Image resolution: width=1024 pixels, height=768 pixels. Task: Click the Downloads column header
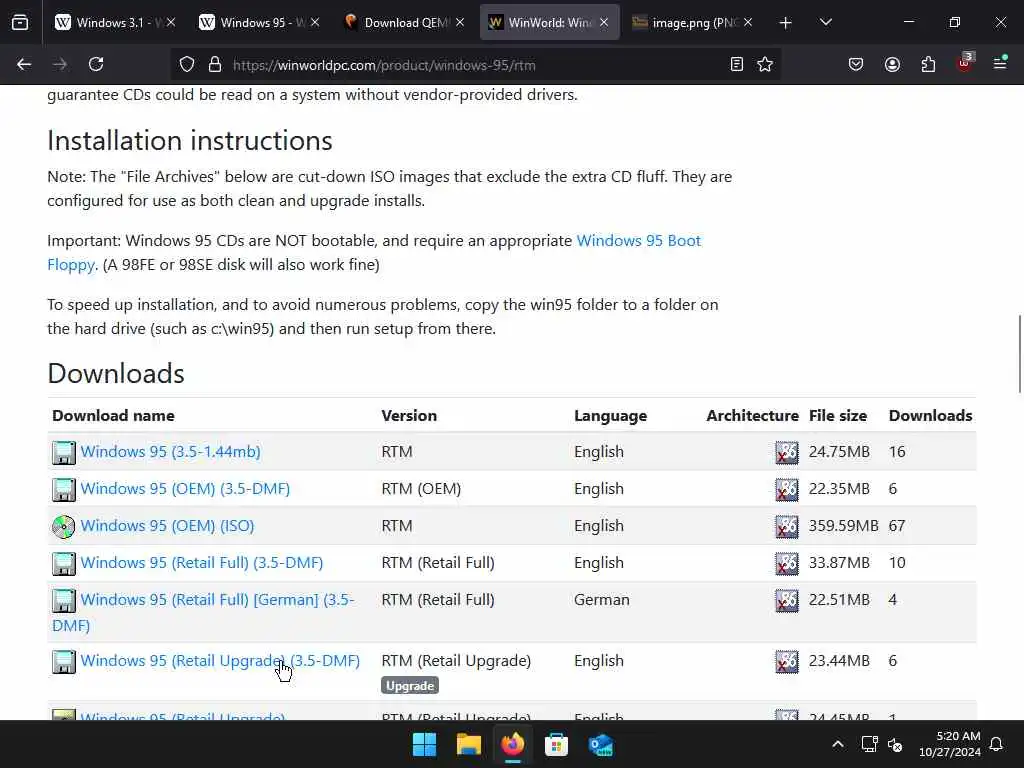[931, 415]
